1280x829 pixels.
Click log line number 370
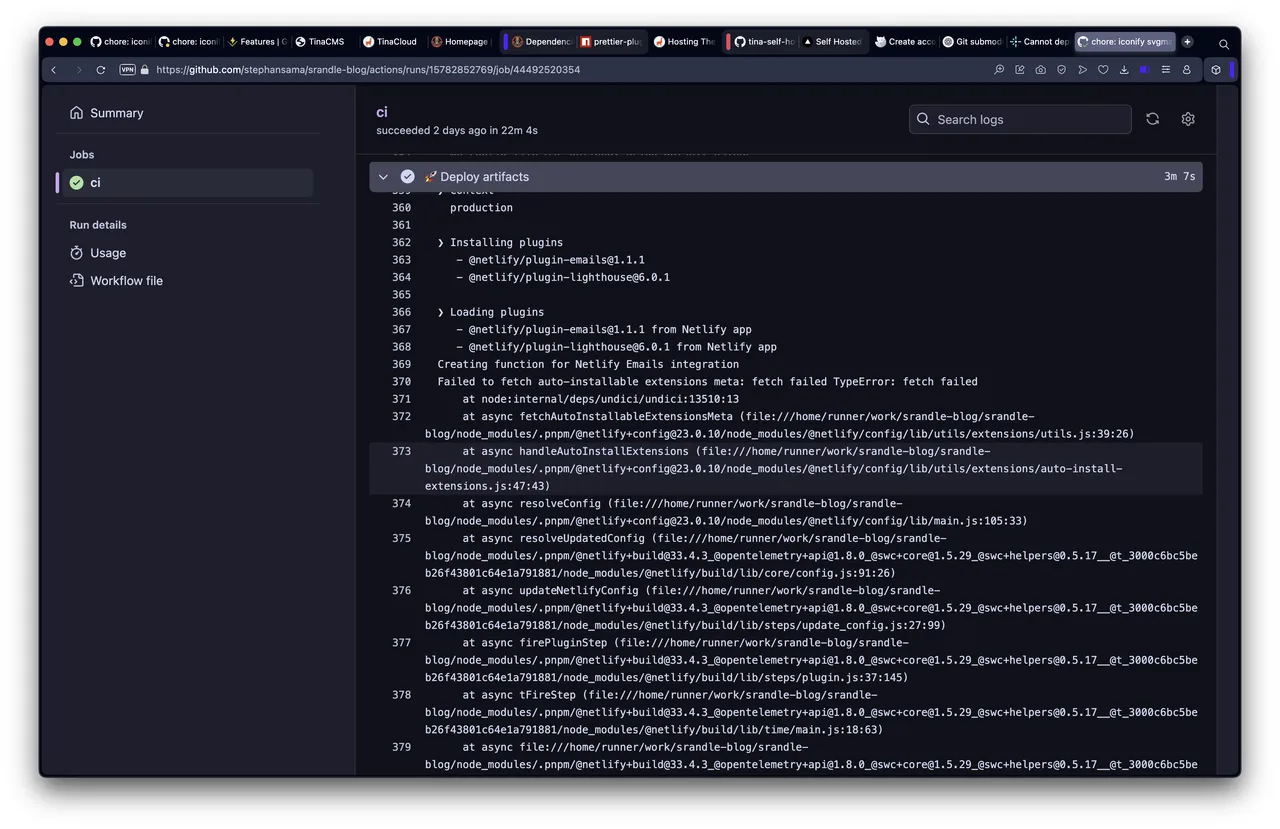401,382
